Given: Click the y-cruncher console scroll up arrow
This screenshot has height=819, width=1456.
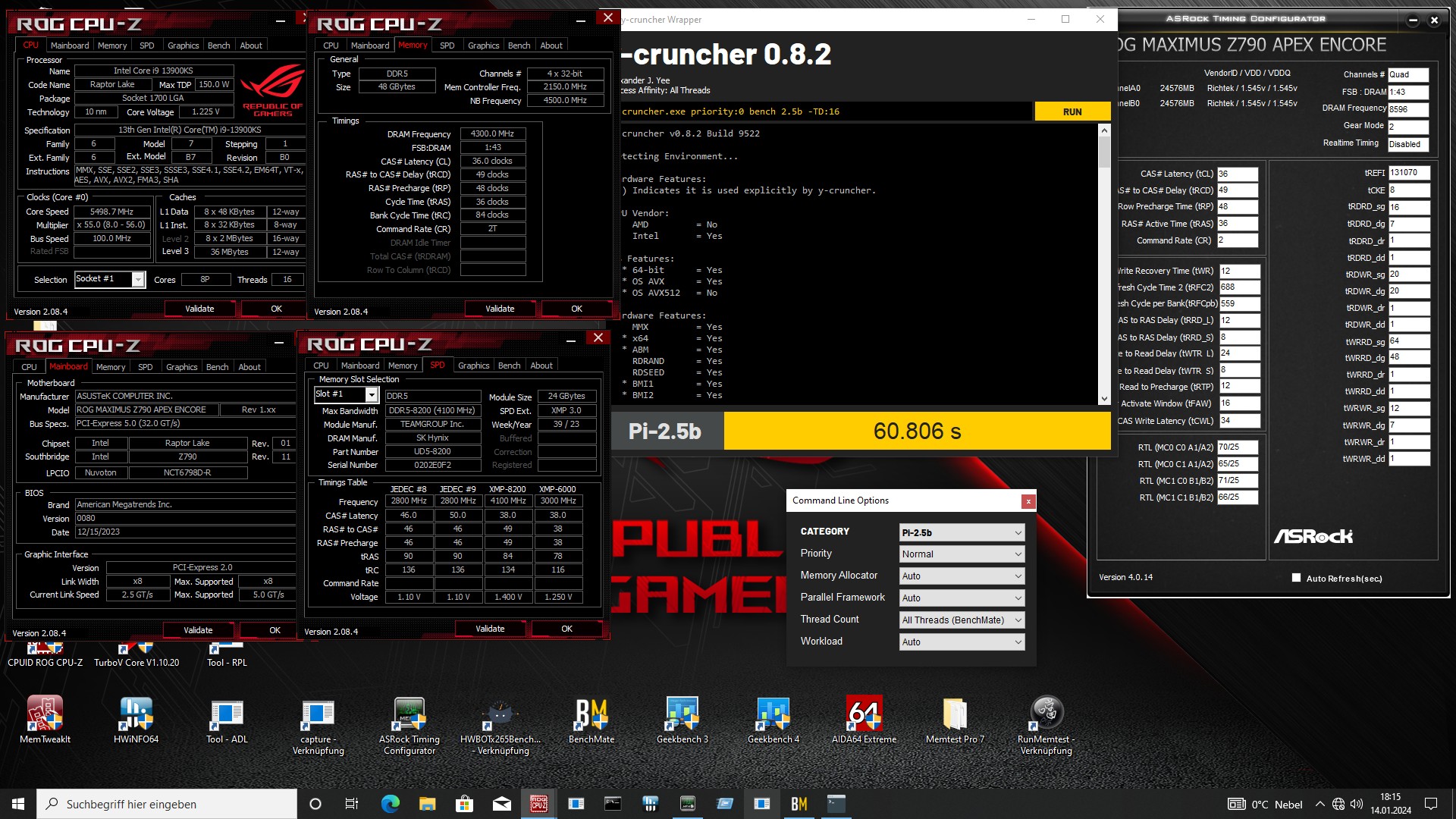Looking at the screenshot, I should pyautogui.click(x=1104, y=130).
